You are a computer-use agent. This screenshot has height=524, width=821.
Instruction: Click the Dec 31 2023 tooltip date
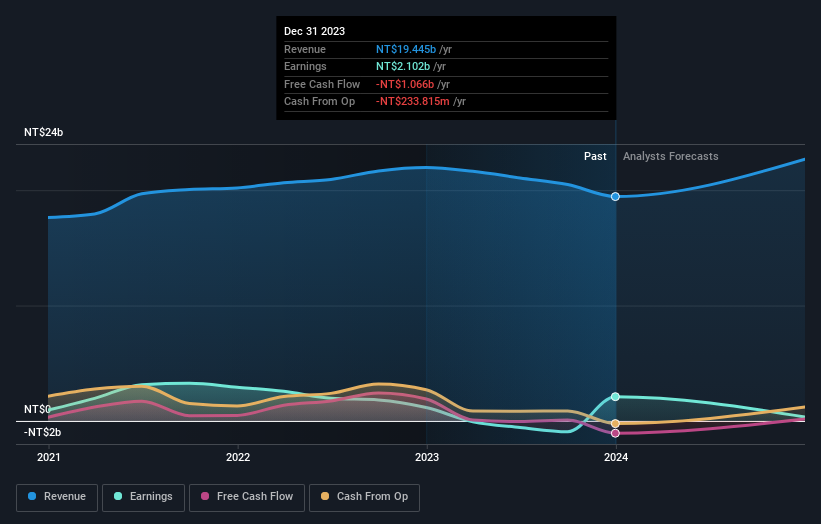(314, 31)
